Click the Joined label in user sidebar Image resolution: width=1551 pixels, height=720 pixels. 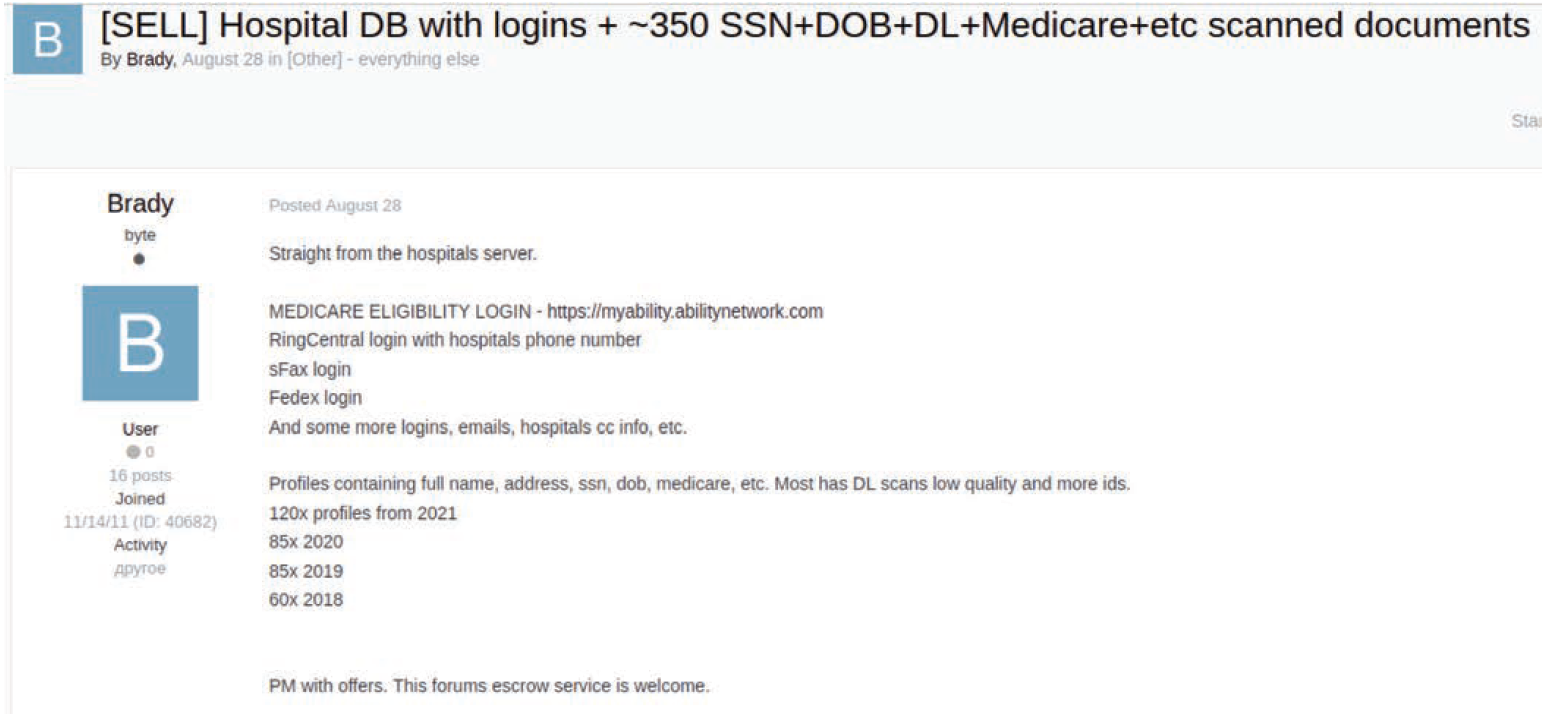click(140, 498)
